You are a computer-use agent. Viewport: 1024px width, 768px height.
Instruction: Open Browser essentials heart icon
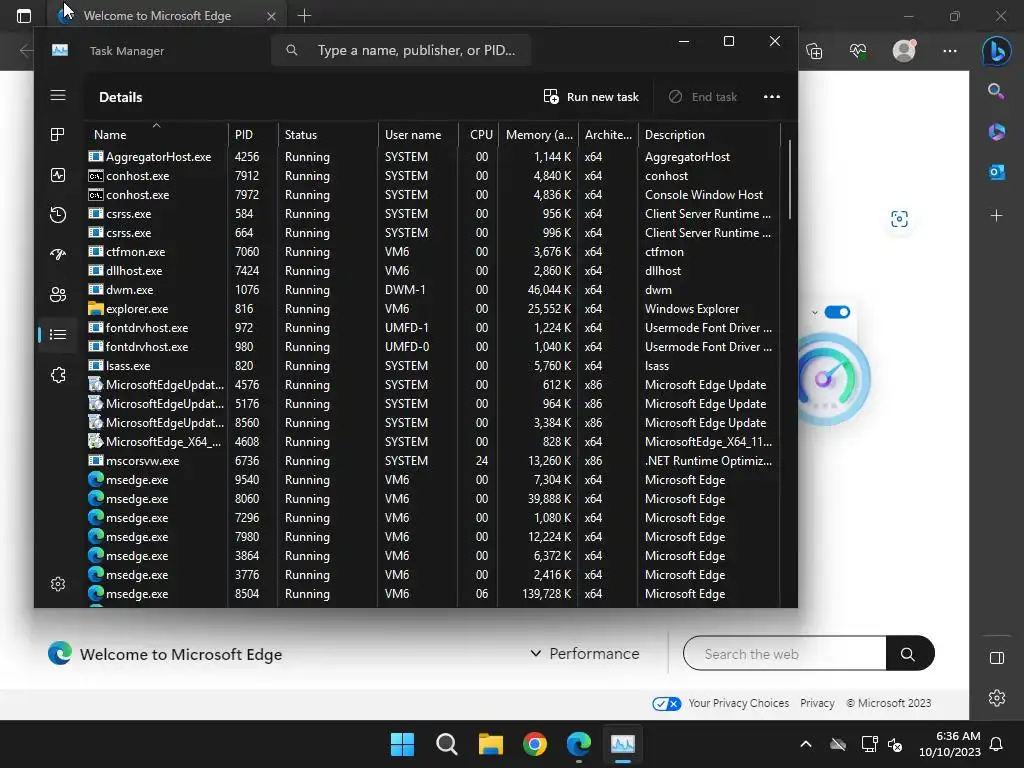(x=858, y=51)
